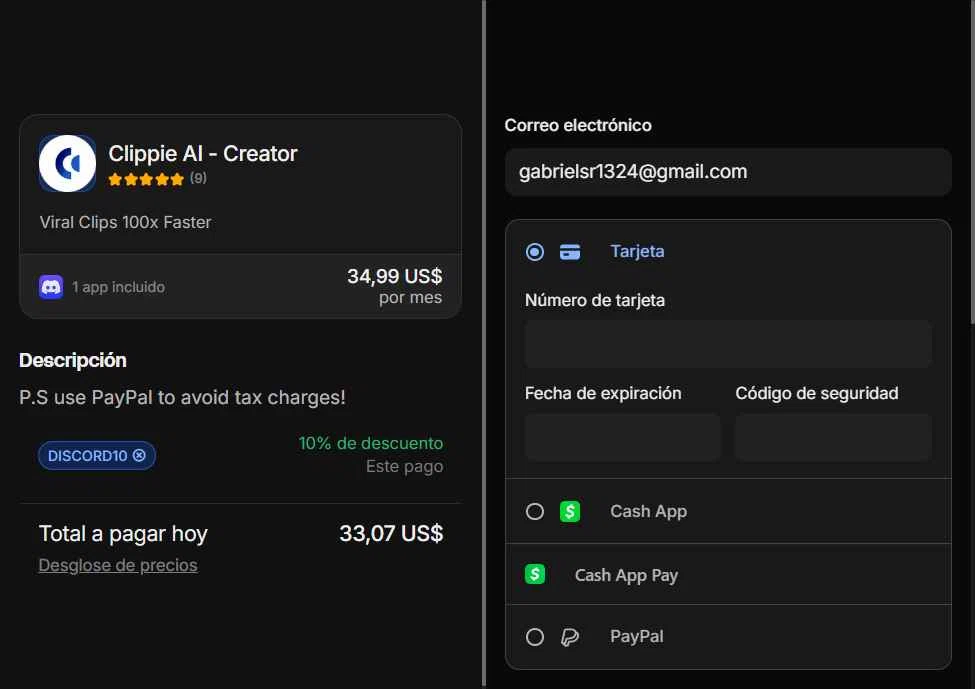The height and width of the screenshot is (689, 975).
Task: Click the PayPal label text
Action: point(637,637)
